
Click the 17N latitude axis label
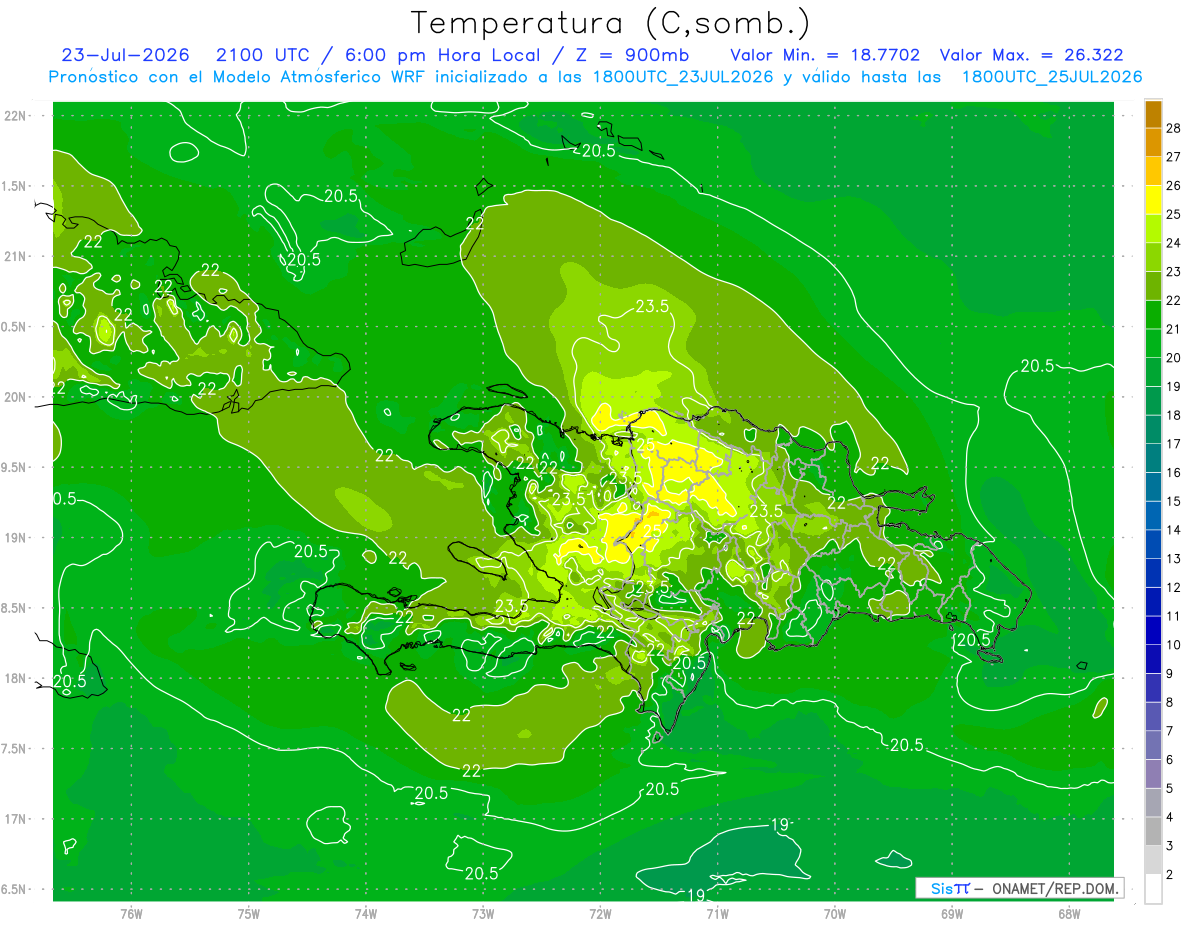[x=16, y=819]
